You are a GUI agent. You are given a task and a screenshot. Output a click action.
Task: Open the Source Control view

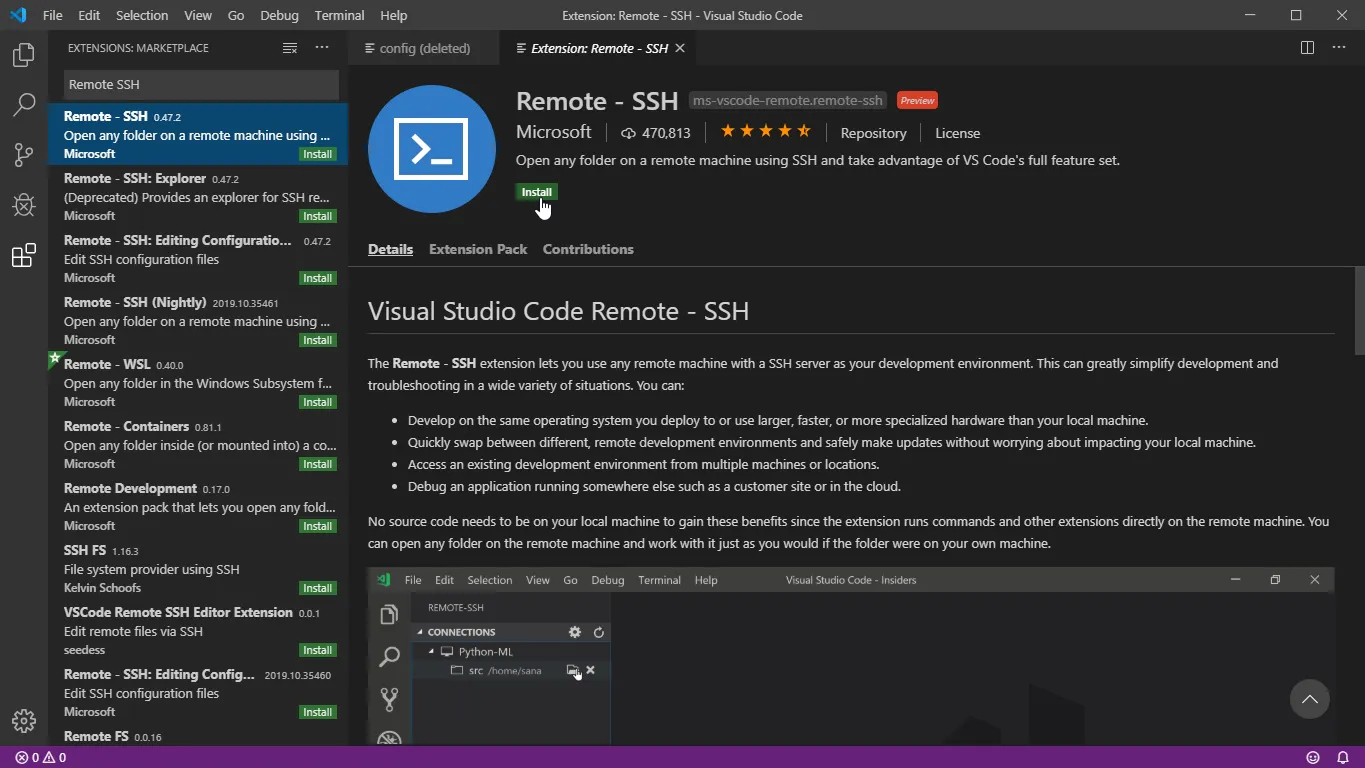pyautogui.click(x=24, y=155)
